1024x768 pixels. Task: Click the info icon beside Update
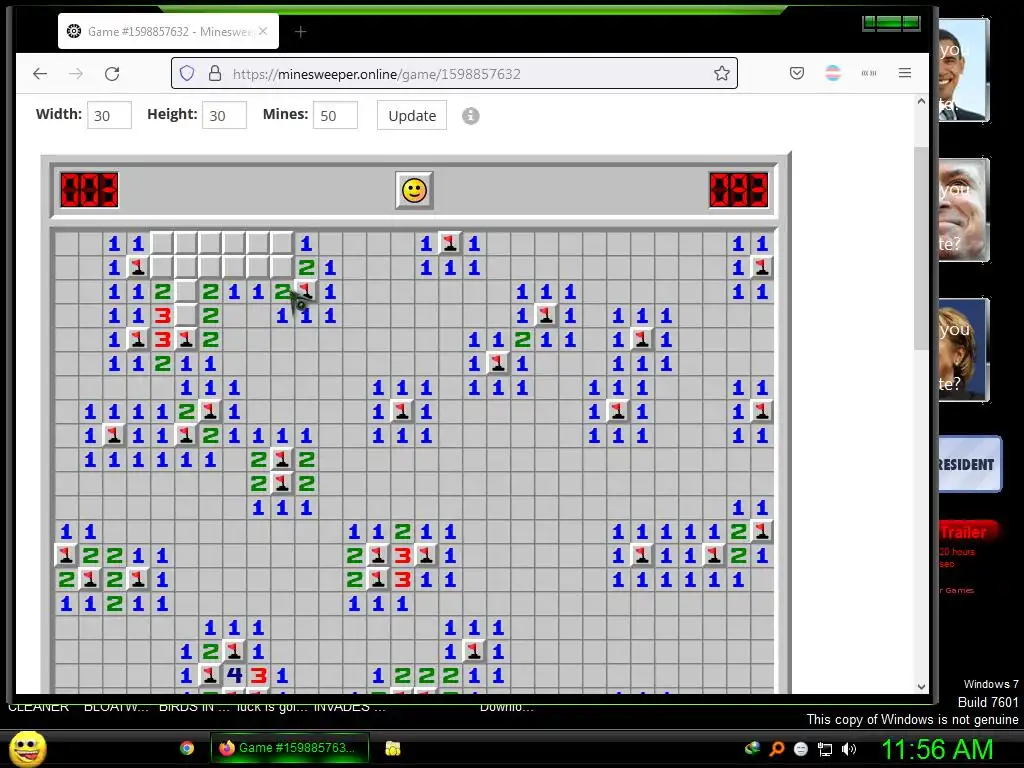(471, 116)
